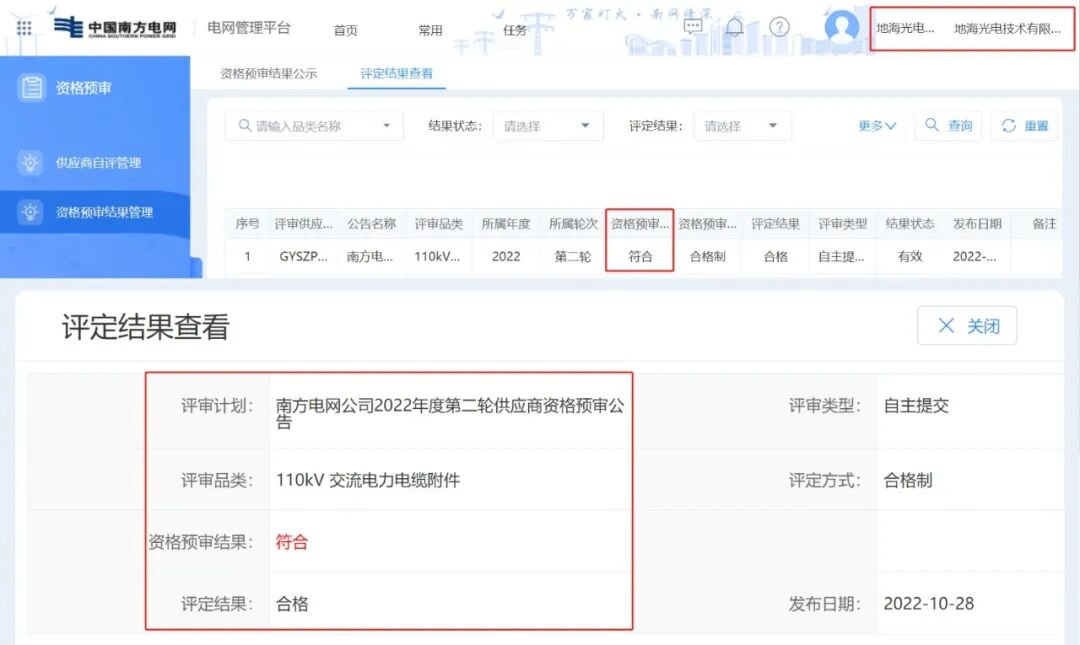
Task: Open the 常用 menu
Action: tap(430, 30)
